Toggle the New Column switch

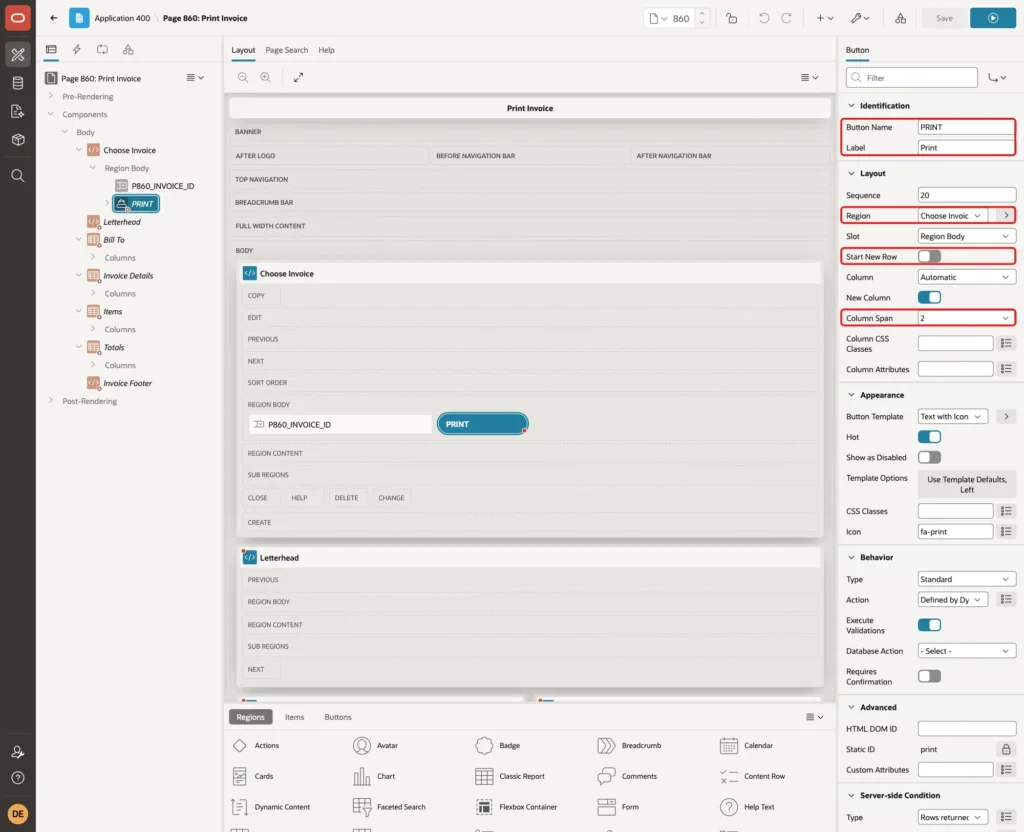929,297
